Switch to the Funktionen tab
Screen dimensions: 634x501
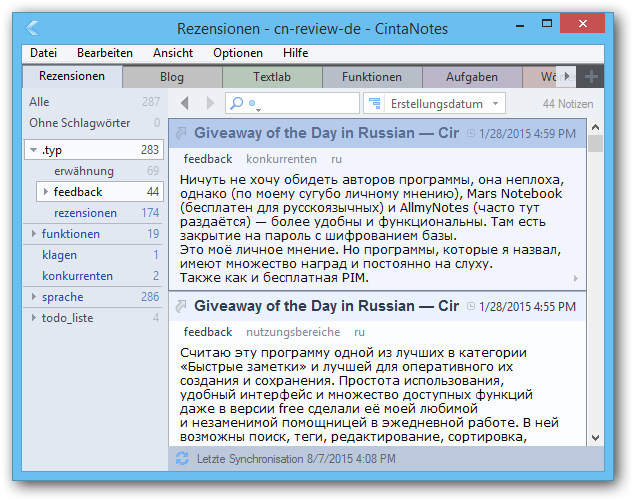[372, 77]
